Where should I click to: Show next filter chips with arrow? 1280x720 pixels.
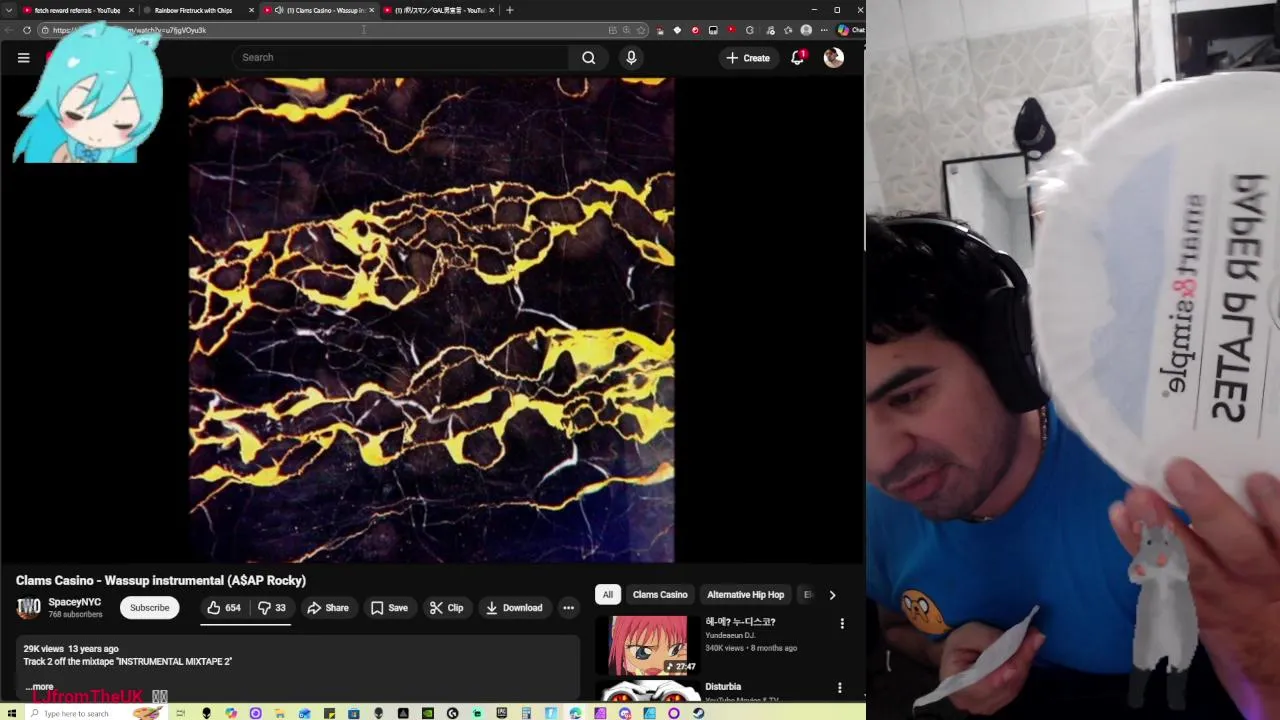pos(832,595)
